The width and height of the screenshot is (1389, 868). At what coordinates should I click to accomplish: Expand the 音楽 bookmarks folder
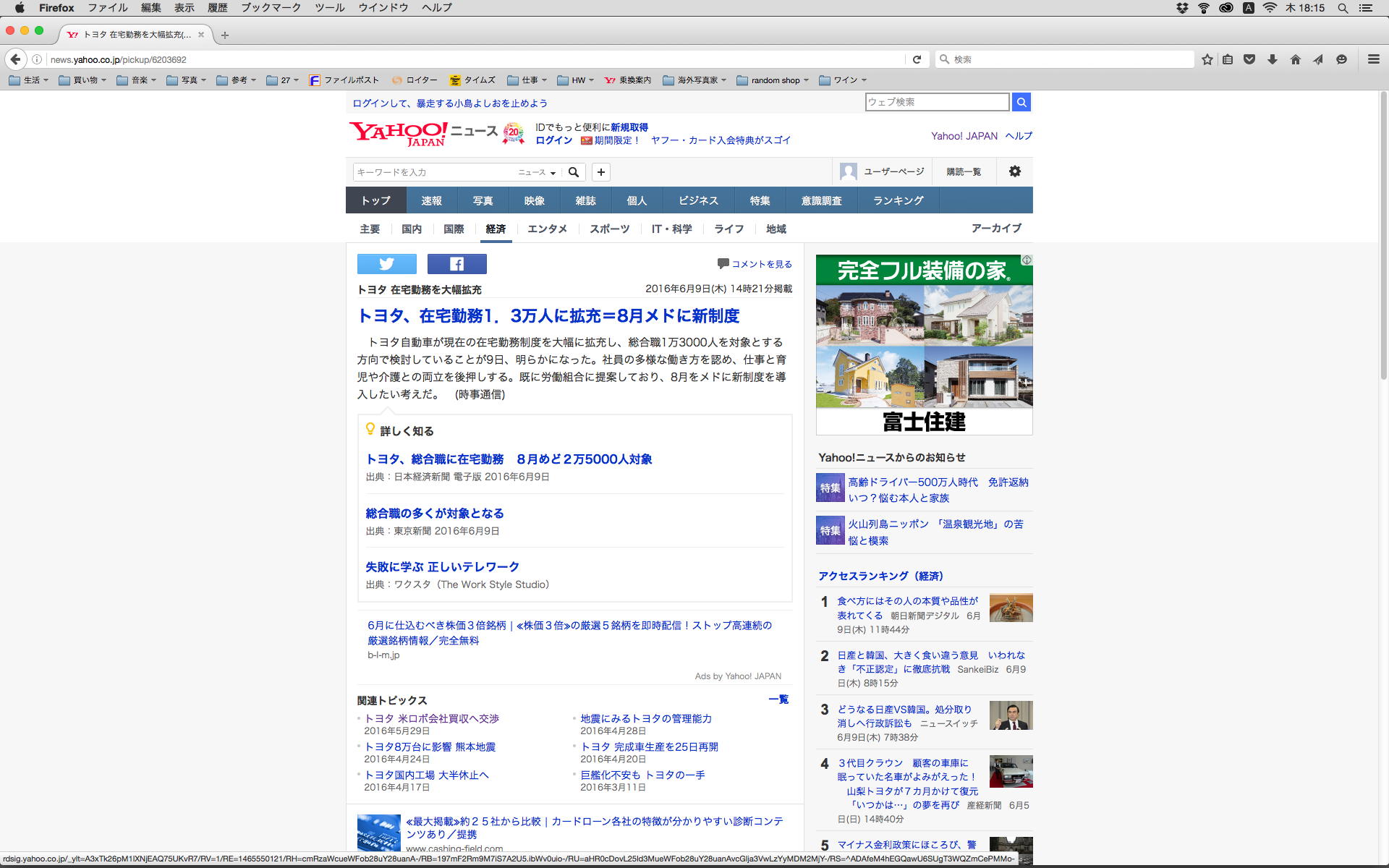click(137, 80)
